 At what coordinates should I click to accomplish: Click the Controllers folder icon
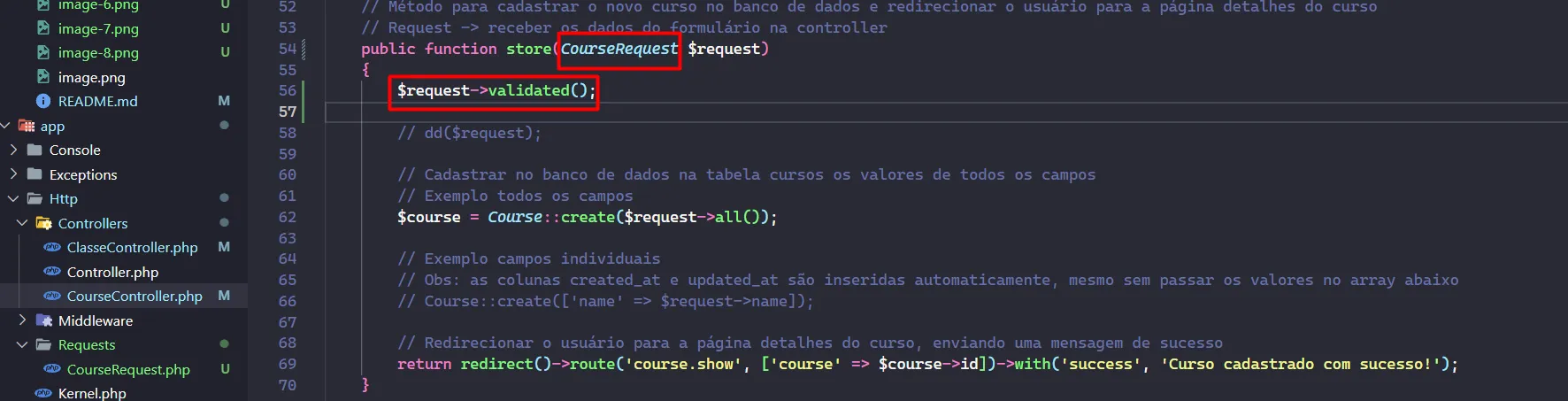[43, 223]
